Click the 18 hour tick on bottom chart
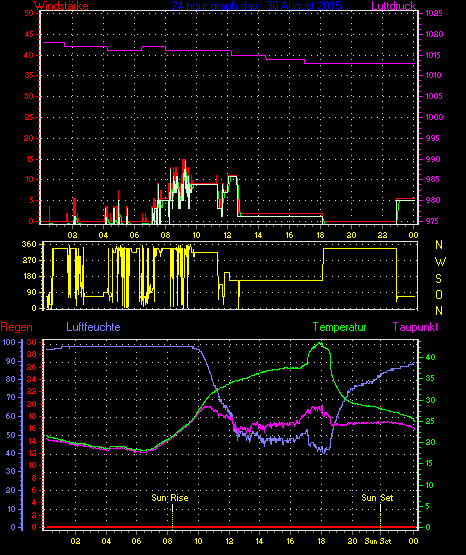 (321, 541)
